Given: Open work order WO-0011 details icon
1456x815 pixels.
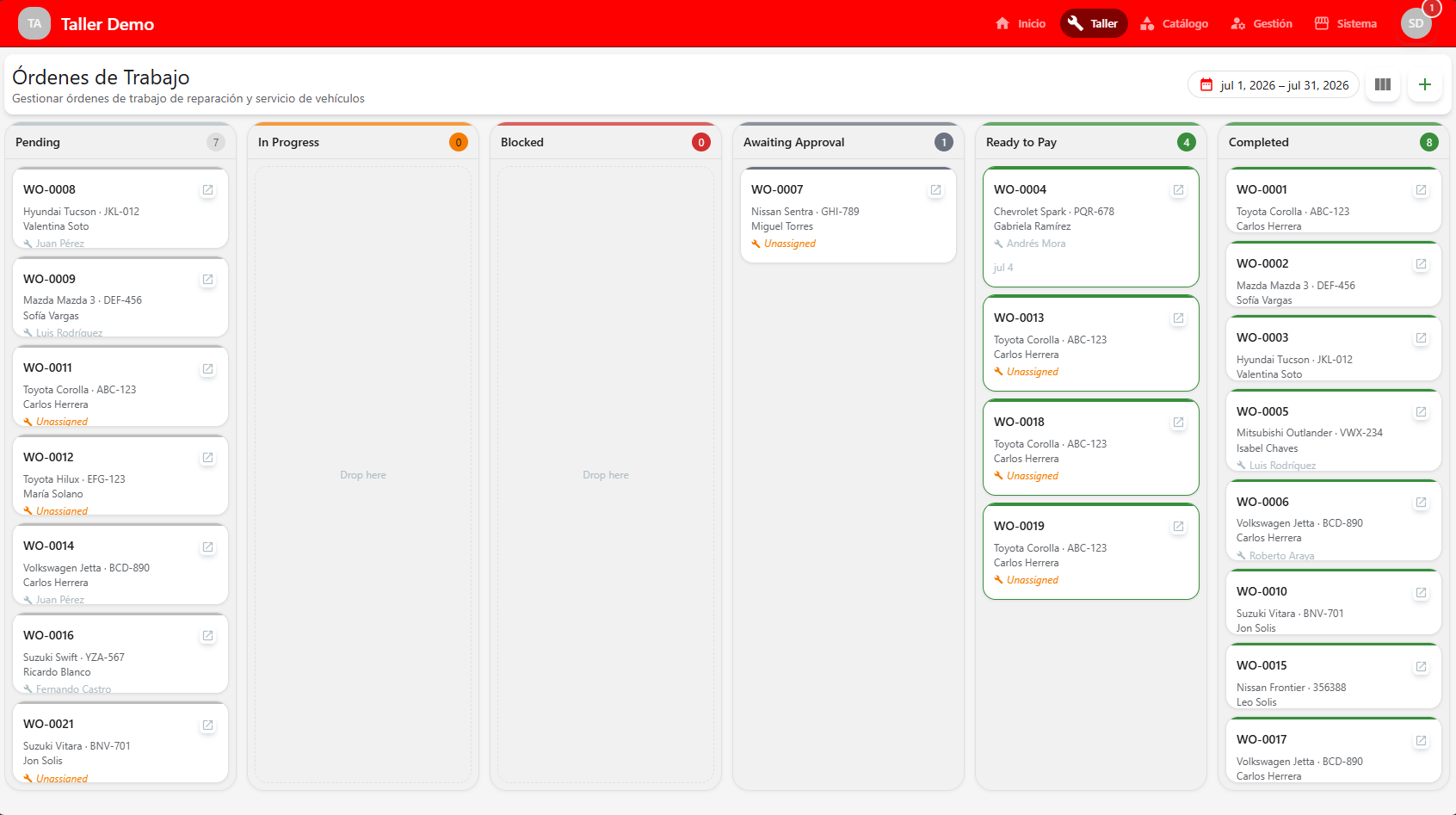Looking at the screenshot, I should coord(207,369).
